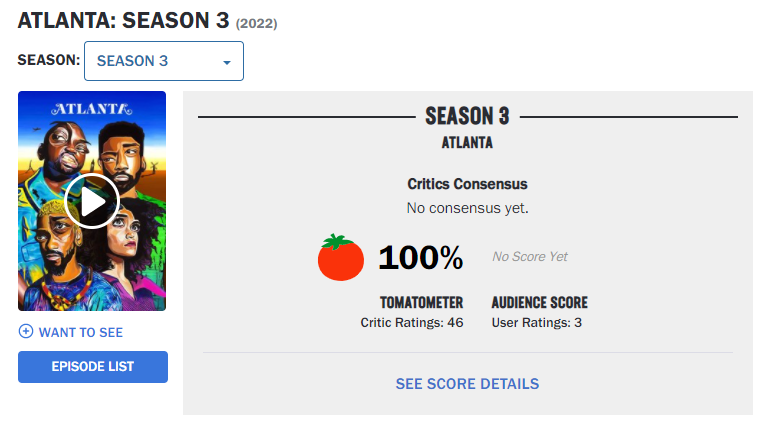This screenshot has width=770, height=422.
Task: Click the red tomato icon
Action: coord(340,257)
